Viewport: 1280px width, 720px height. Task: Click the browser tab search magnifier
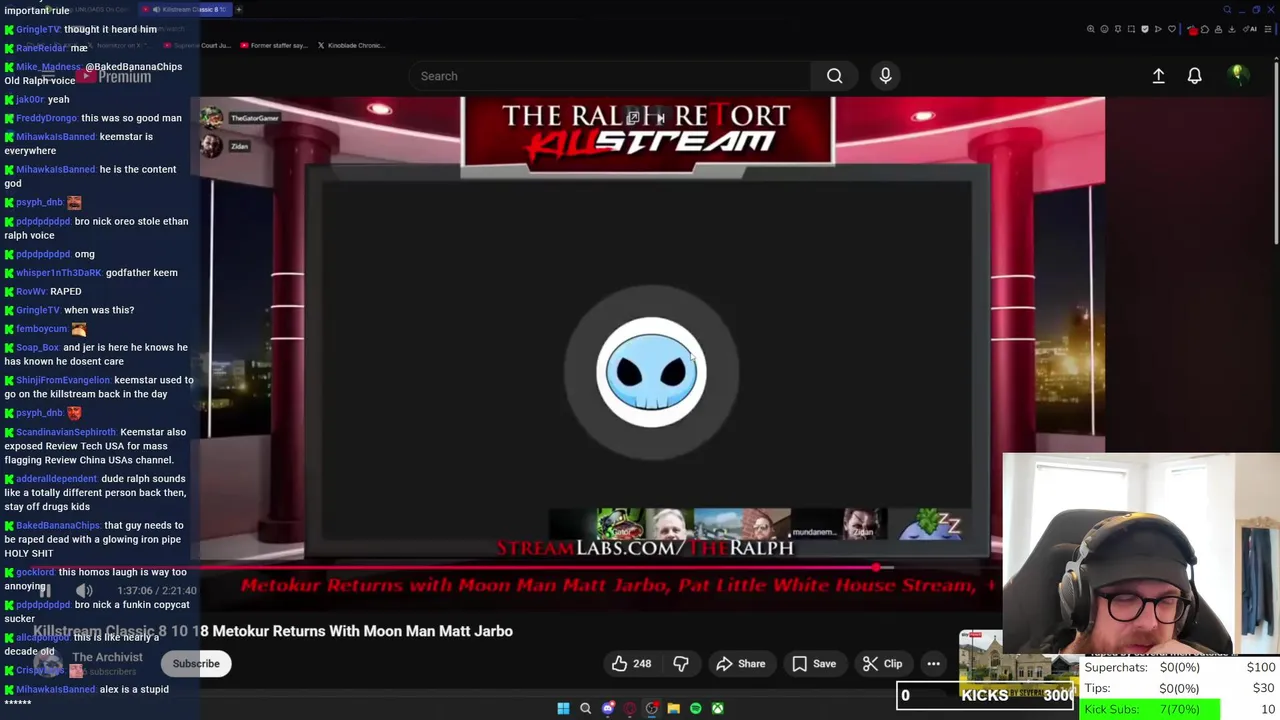point(1227,9)
